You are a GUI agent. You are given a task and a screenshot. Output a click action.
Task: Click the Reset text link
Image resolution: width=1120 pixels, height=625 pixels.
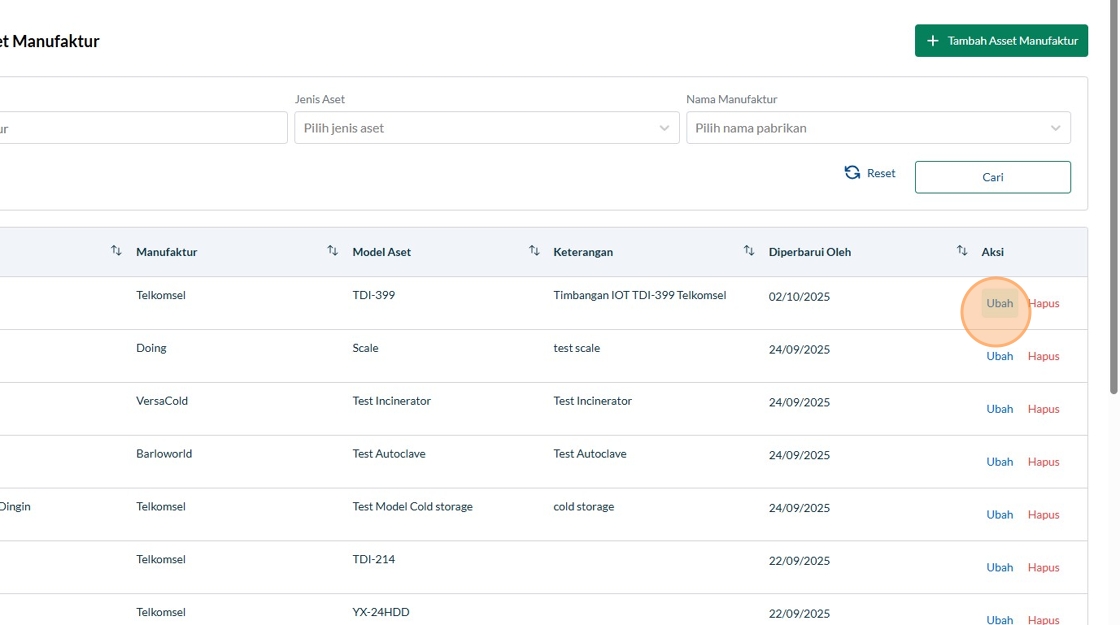point(881,173)
